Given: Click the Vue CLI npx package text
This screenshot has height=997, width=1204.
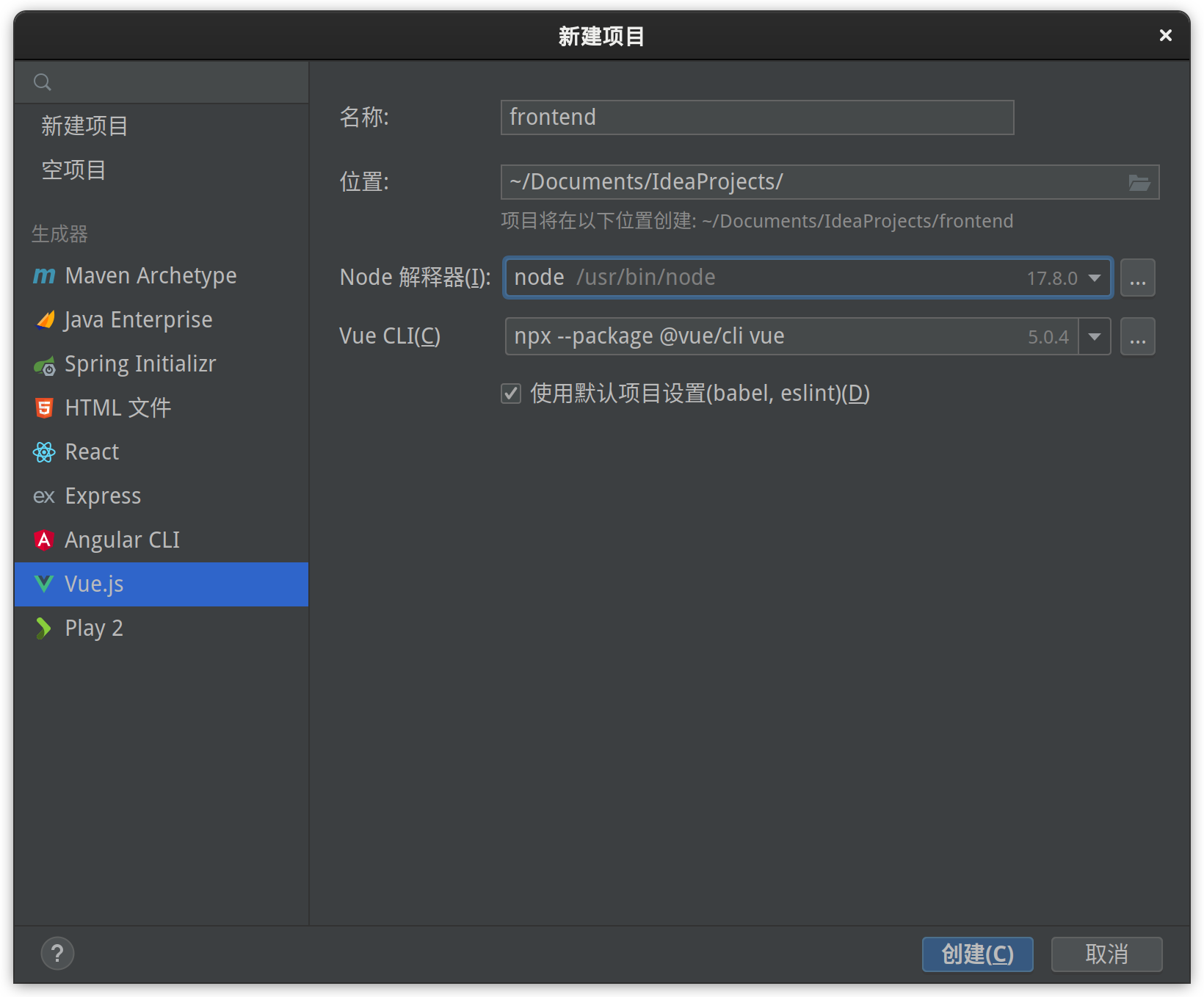Looking at the screenshot, I should click(649, 336).
